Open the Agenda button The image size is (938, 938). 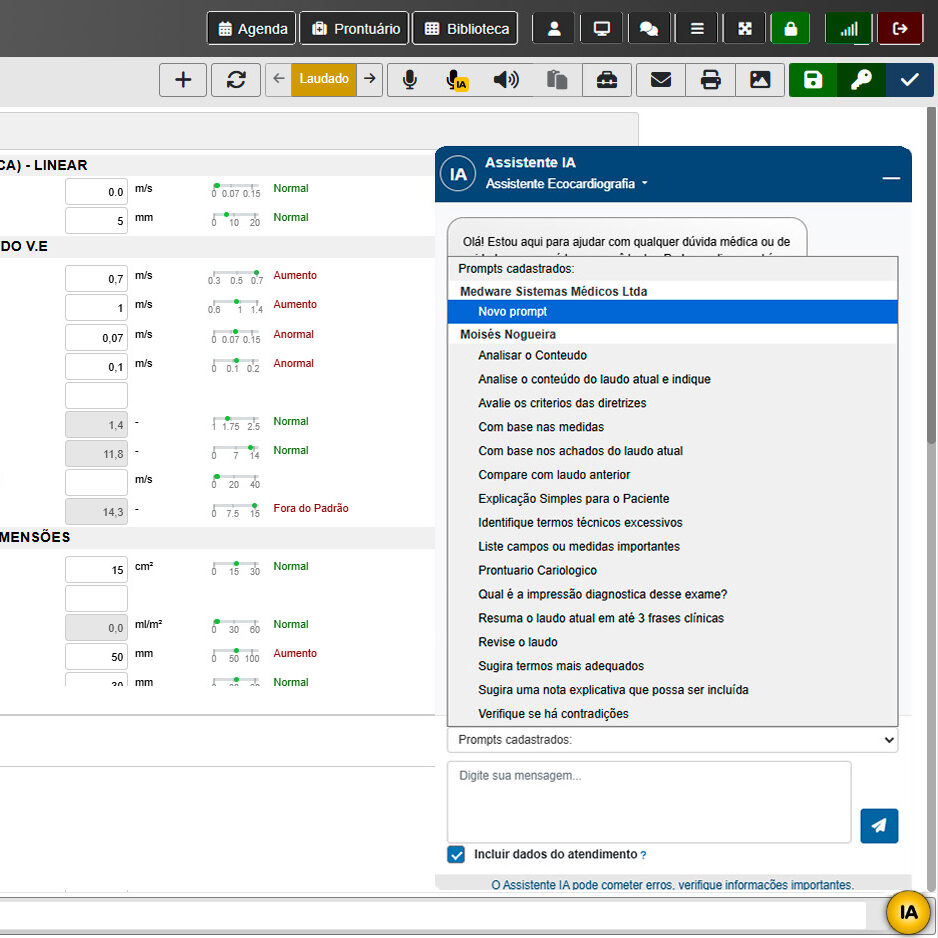coord(253,28)
